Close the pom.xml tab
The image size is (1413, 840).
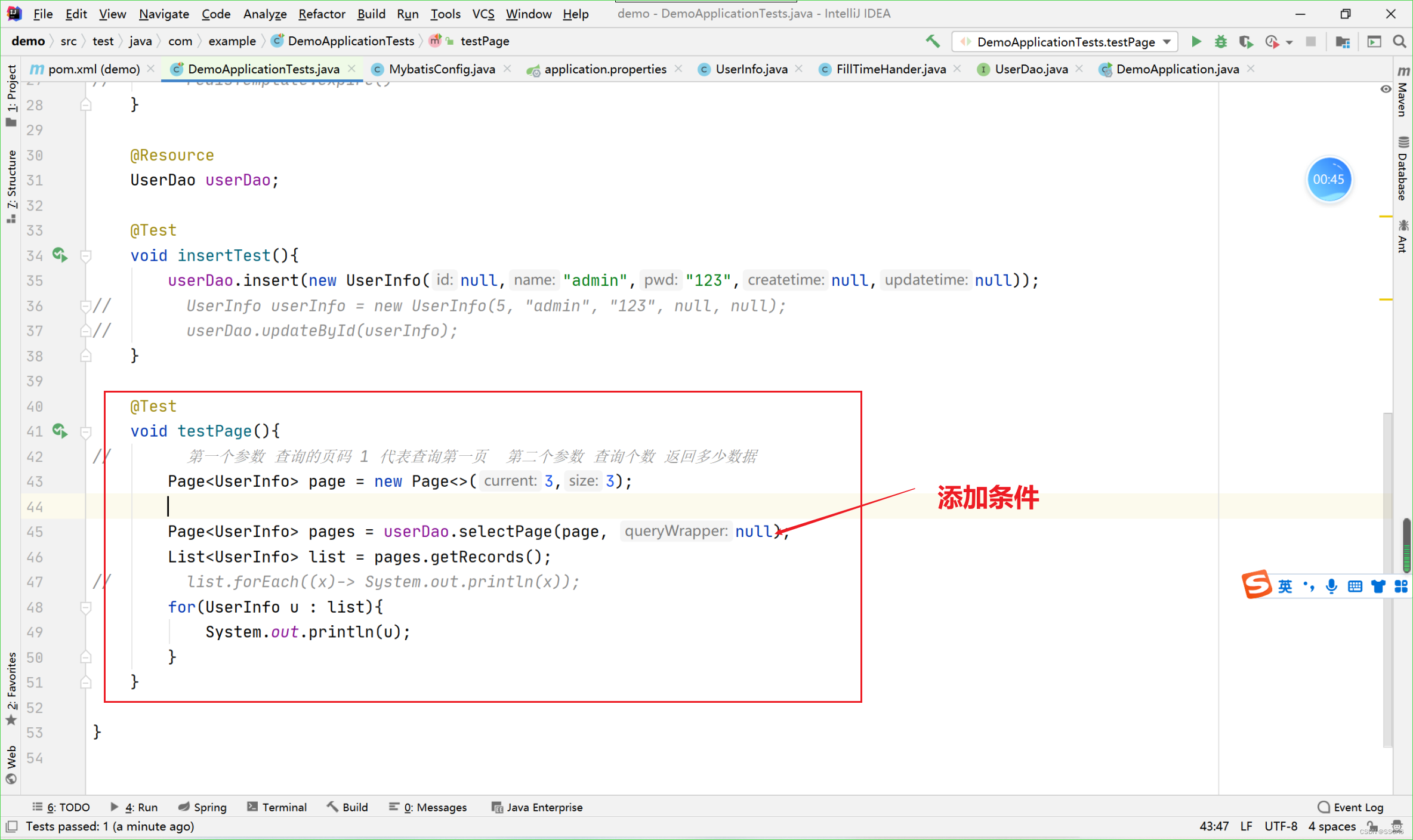coord(151,69)
